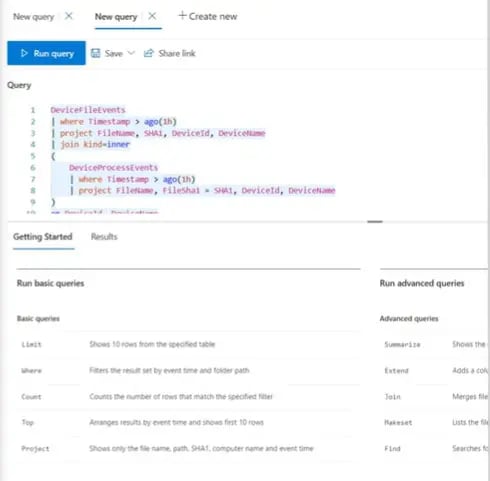
Task: Click the editor resize handle bar
Action: click(x=375, y=221)
